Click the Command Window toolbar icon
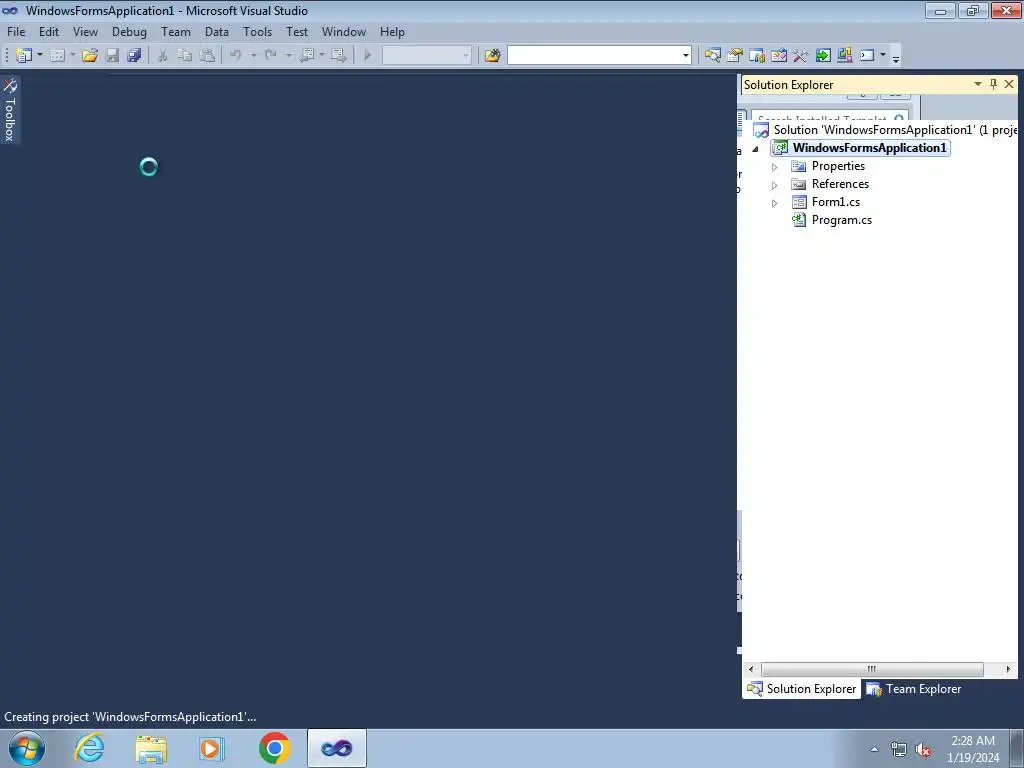 coord(867,56)
